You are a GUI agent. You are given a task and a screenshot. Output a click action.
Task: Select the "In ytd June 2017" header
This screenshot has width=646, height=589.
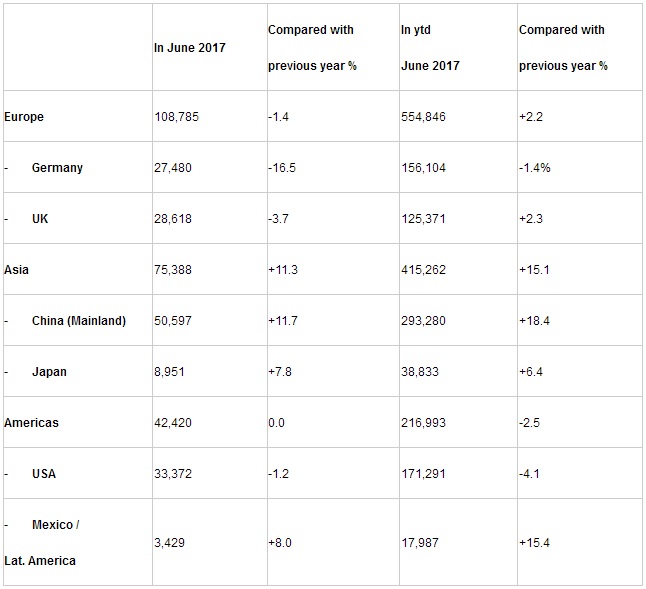coord(431,48)
